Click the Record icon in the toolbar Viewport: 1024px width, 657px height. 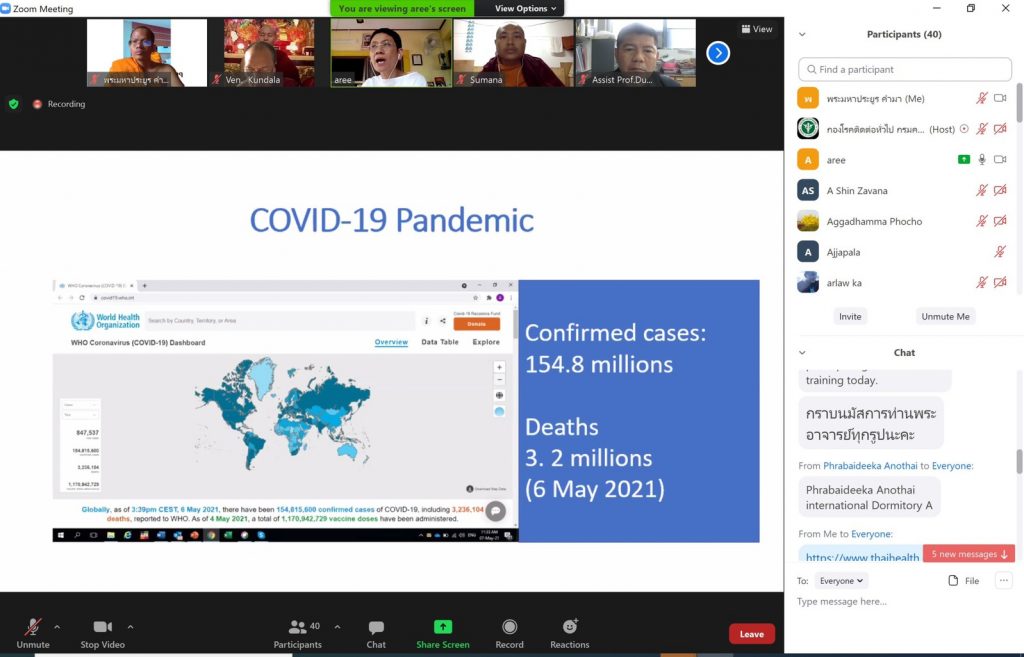[509, 627]
